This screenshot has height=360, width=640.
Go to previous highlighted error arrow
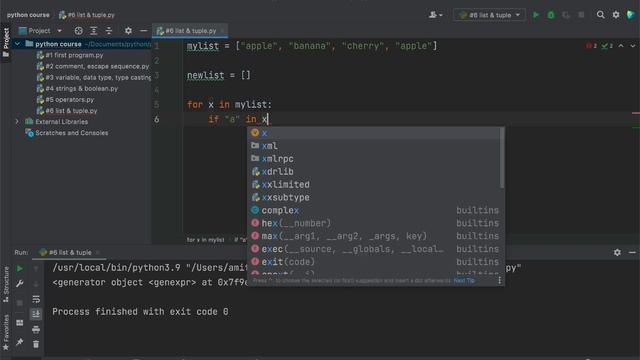pos(621,46)
